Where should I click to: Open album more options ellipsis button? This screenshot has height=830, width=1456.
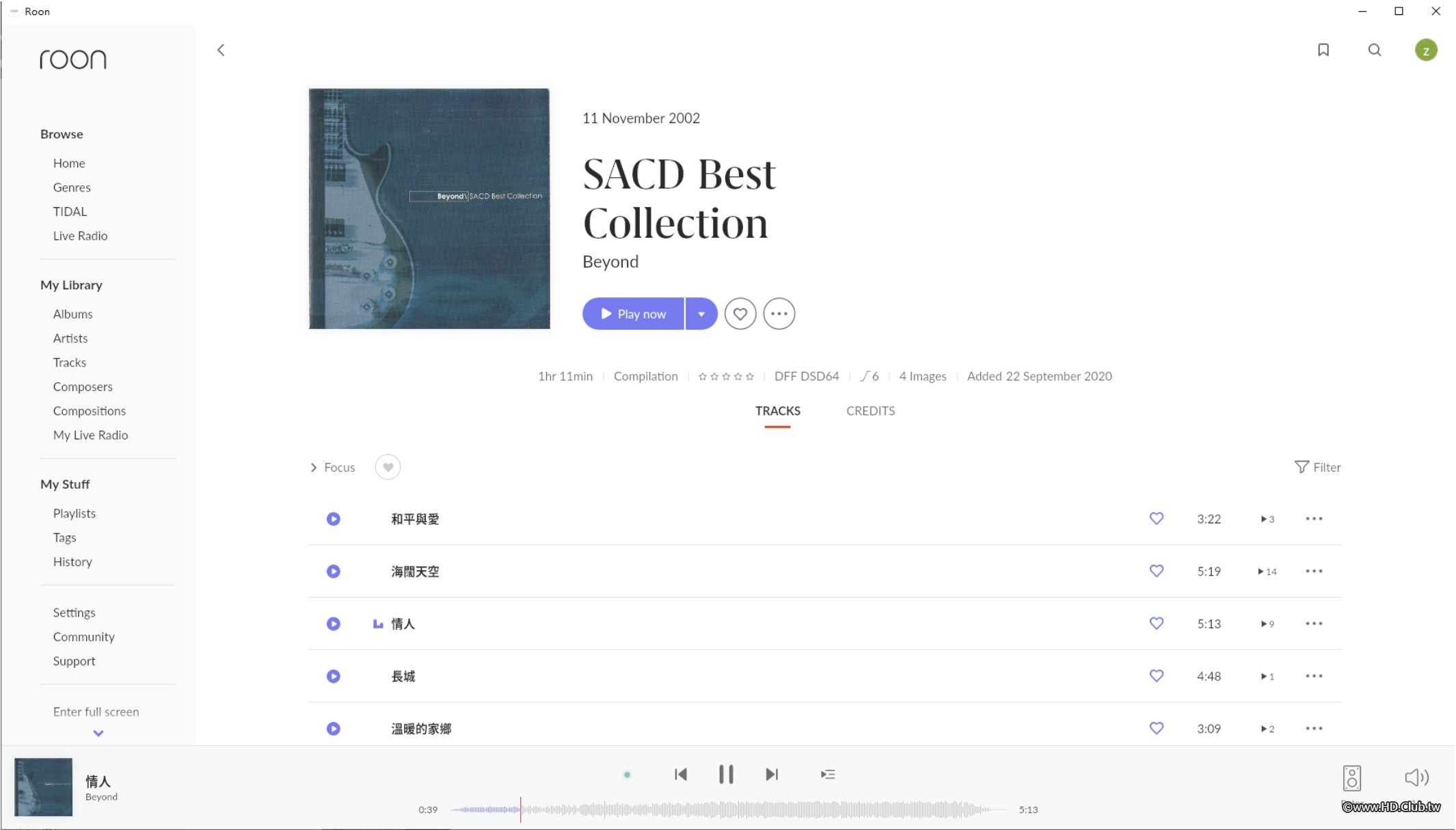pos(779,314)
